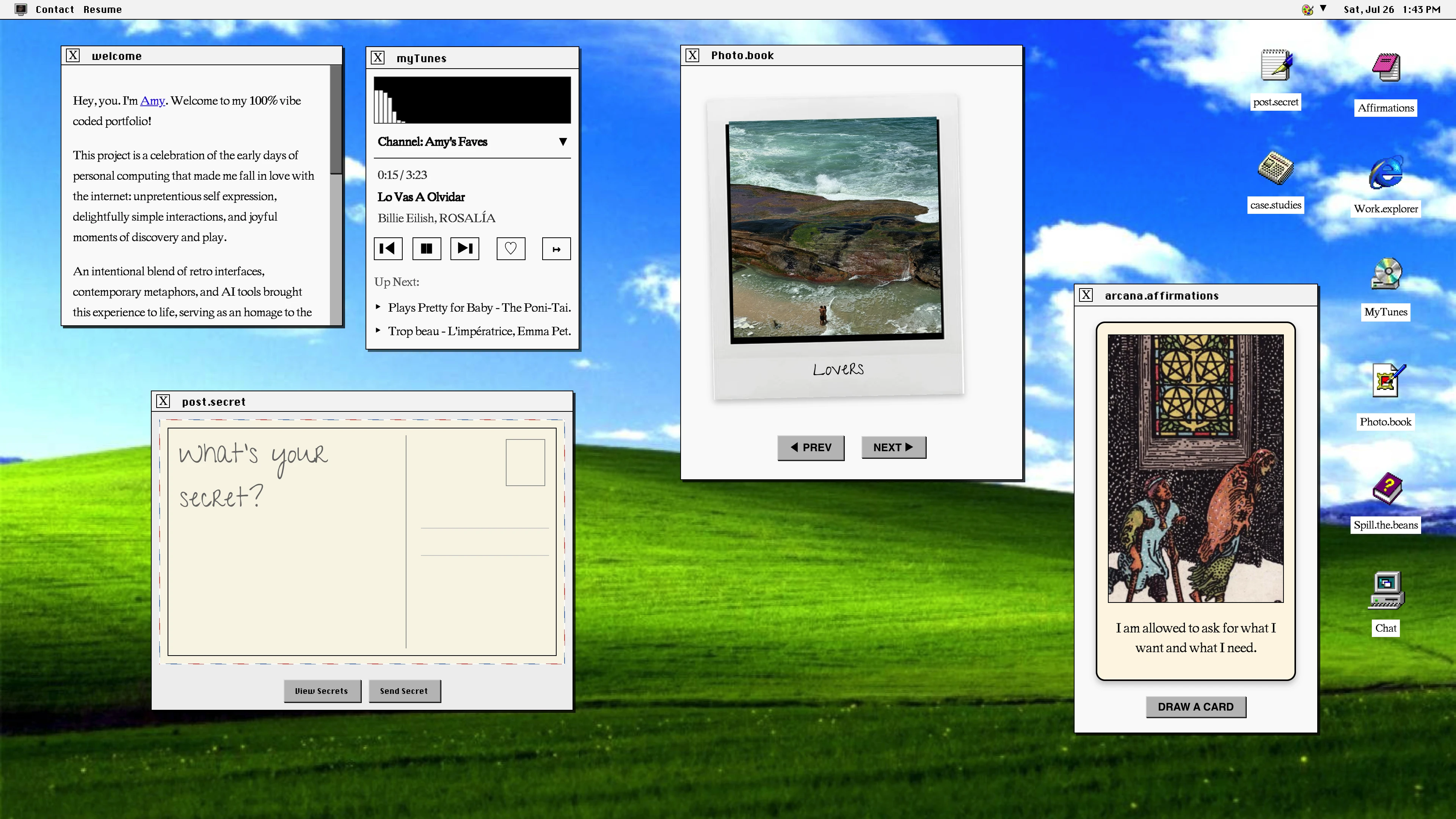1456x819 pixels.
Task: Open the post.secret desktop icon
Action: 1276,66
